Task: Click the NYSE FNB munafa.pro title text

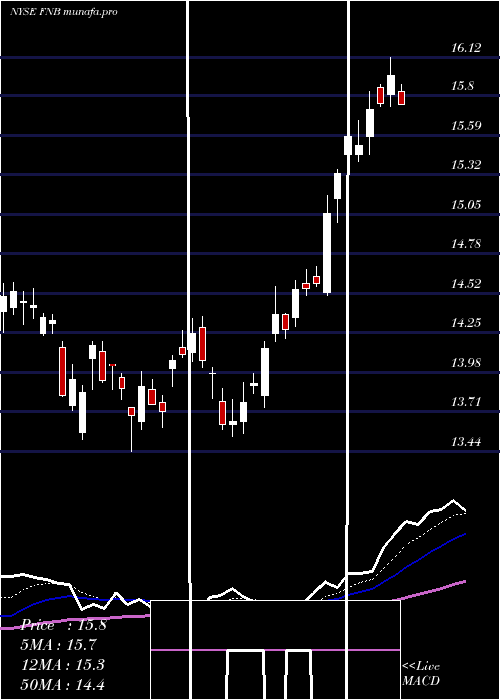Action: click(64, 12)
